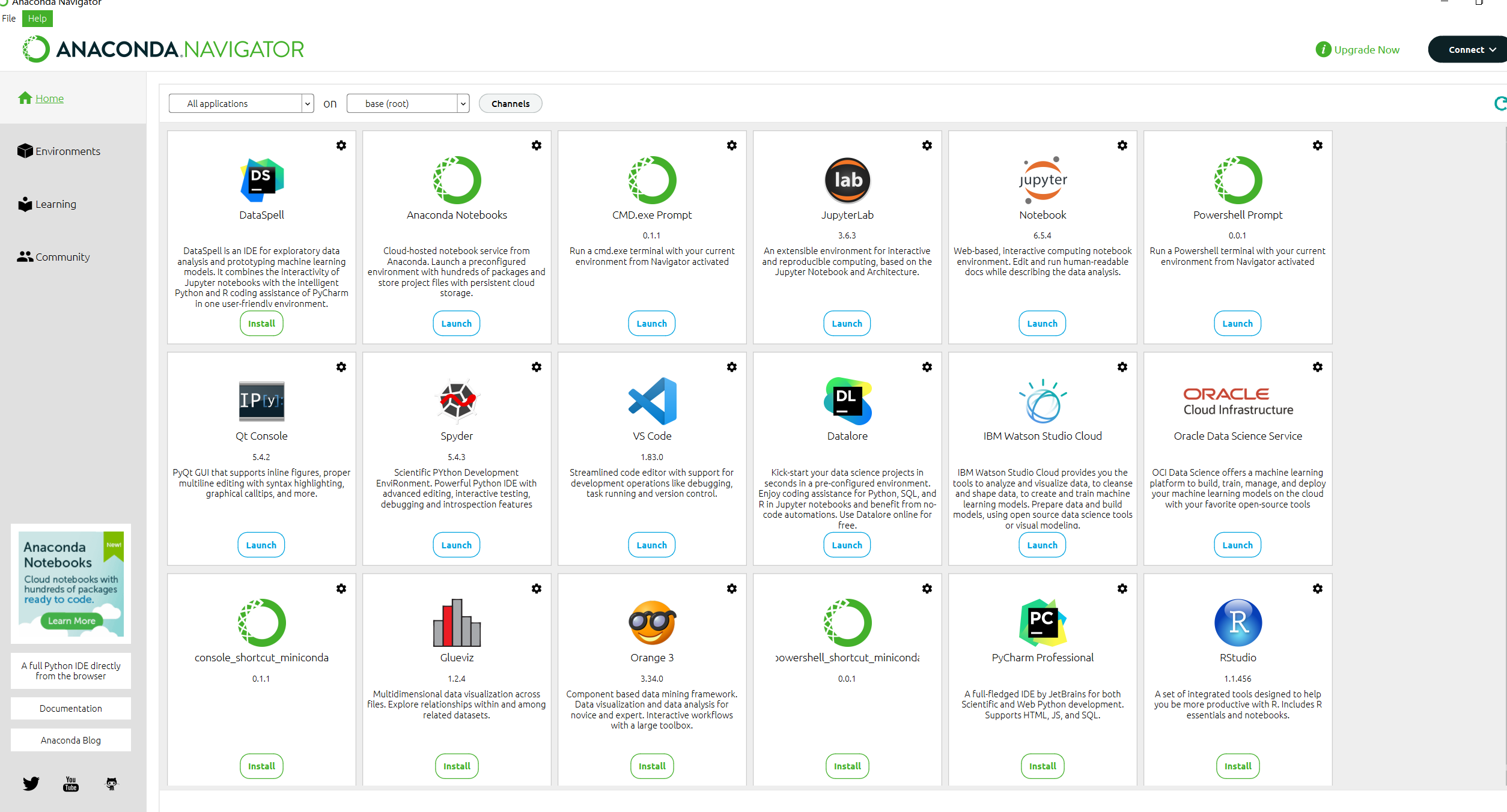Click the gear icon on the PyCharm Professional tile
The height and width of the screenshot is (812, 1507).
1122,589
